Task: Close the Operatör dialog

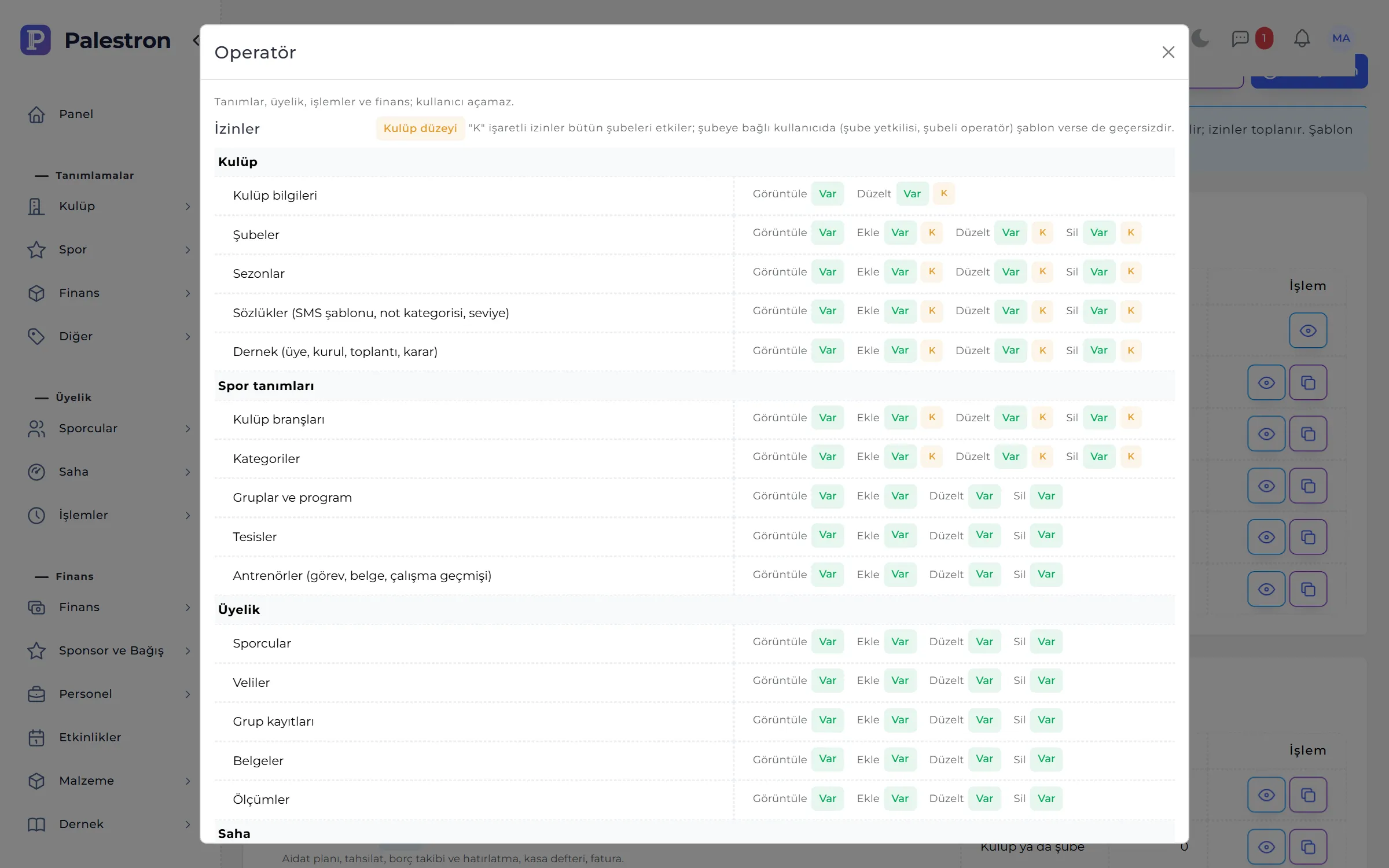Action: [x=1168, y=52]
